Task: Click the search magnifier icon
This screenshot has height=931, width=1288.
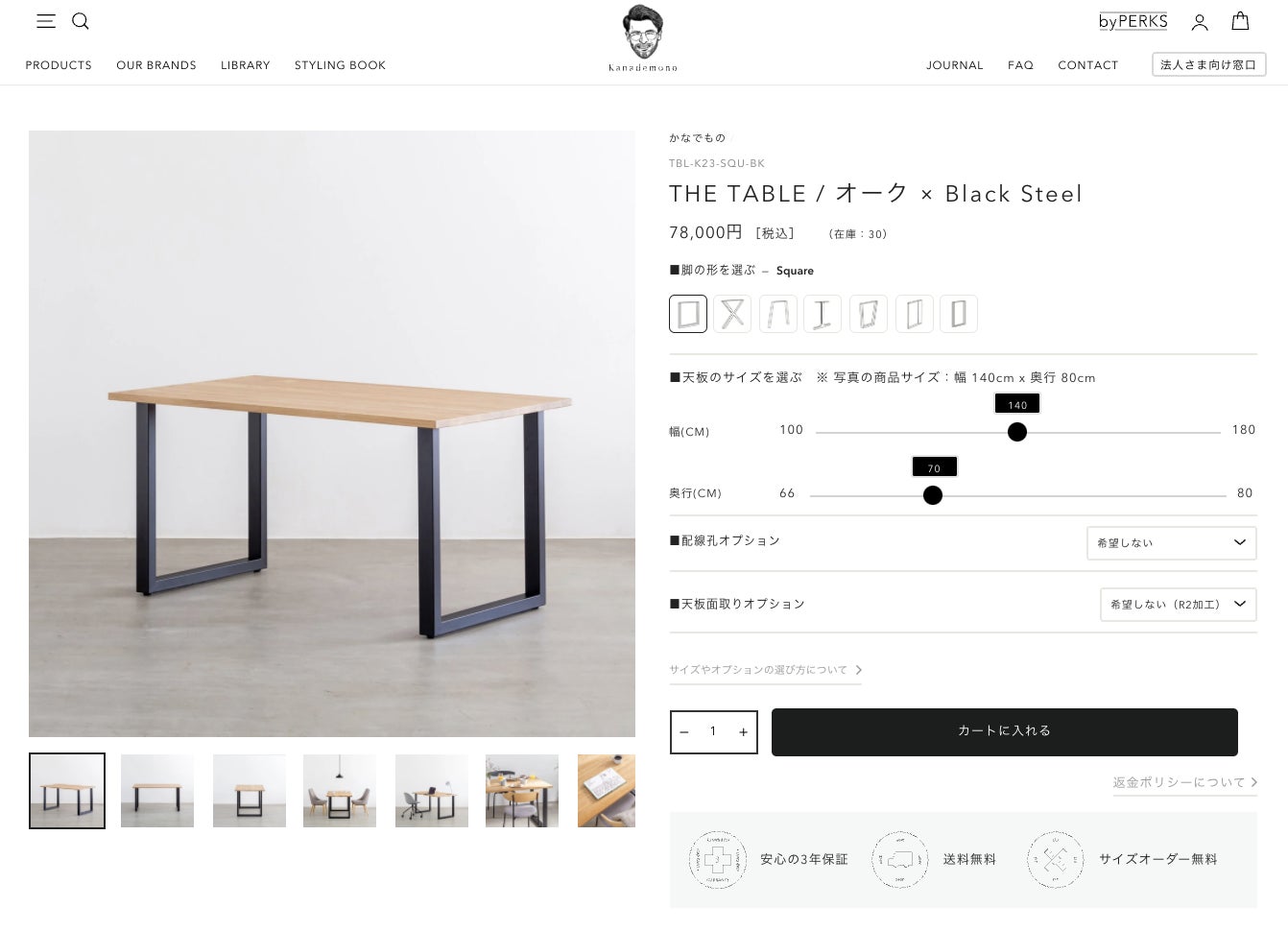Action: tap(81, 21)
